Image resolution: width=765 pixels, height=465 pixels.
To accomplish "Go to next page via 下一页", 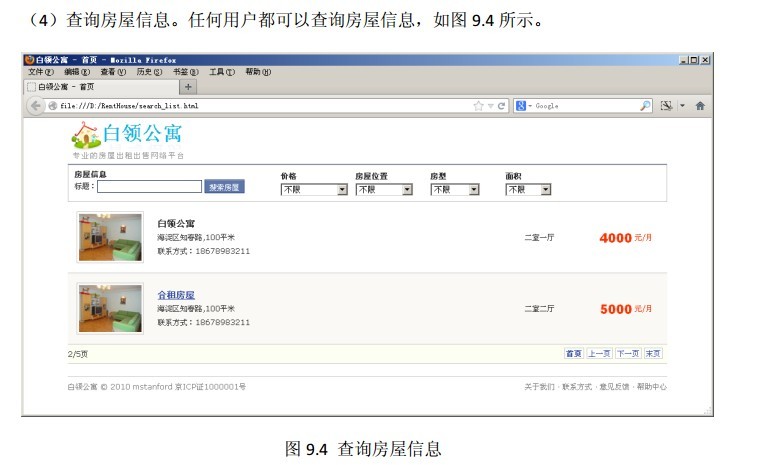I will (627, 353).
